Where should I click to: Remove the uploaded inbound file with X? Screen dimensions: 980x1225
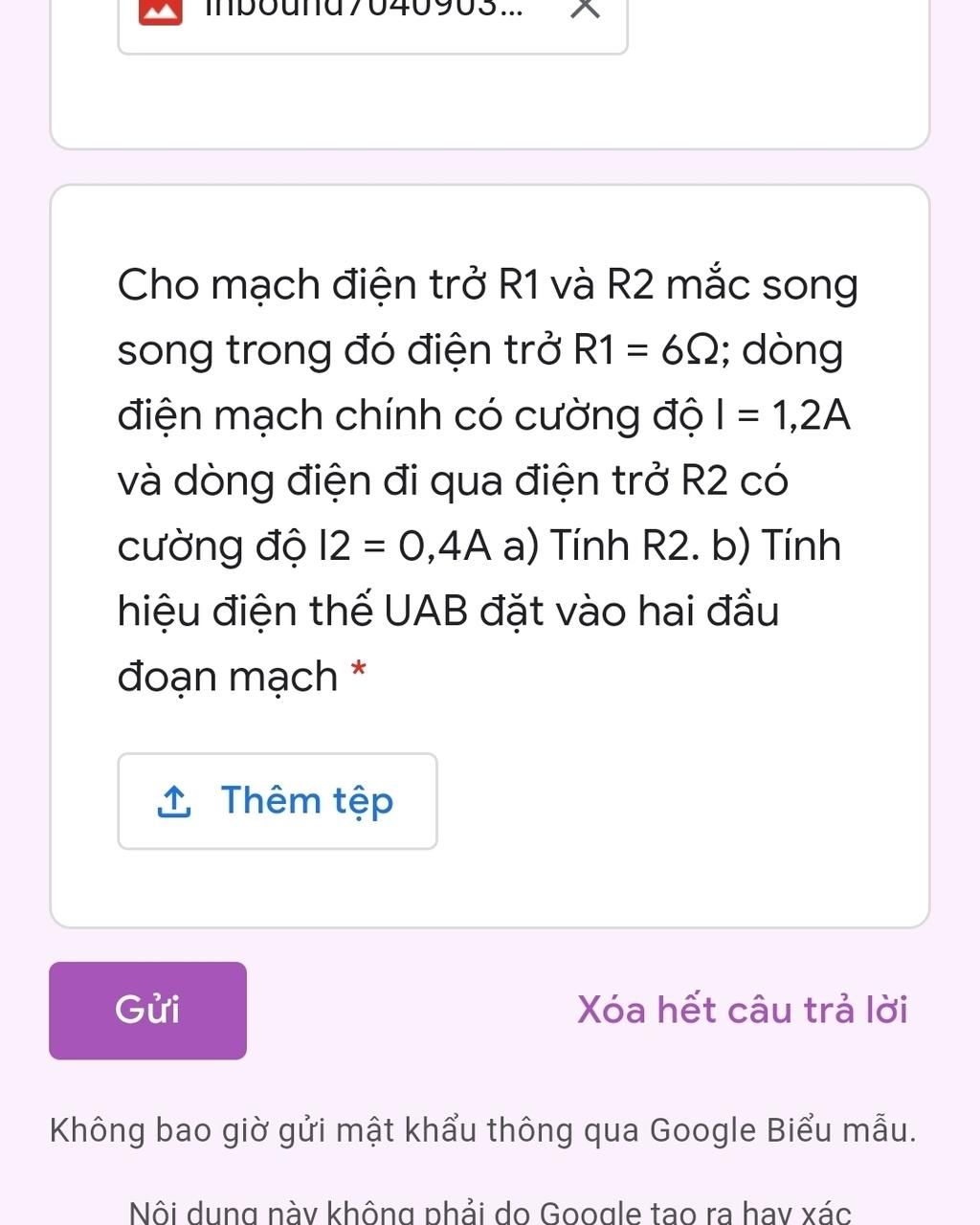point(585,6)
